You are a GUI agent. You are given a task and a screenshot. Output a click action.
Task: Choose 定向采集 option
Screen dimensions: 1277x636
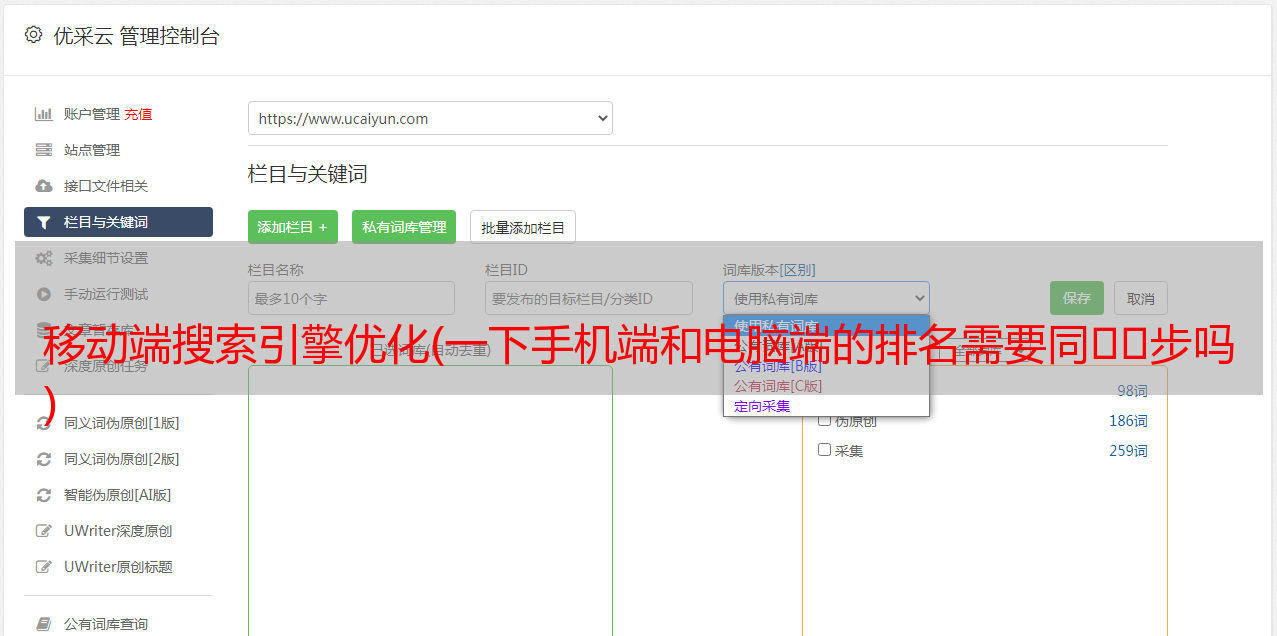click(x=826, y=406)
